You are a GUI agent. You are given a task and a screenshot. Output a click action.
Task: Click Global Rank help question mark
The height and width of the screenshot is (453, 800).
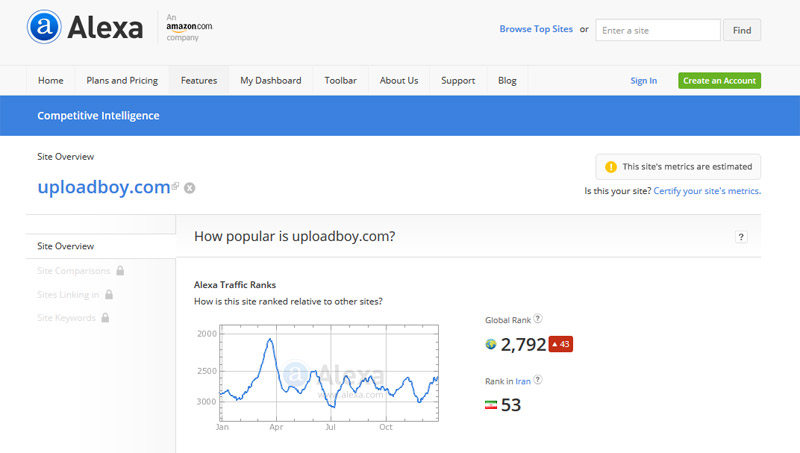pos(538,318)
